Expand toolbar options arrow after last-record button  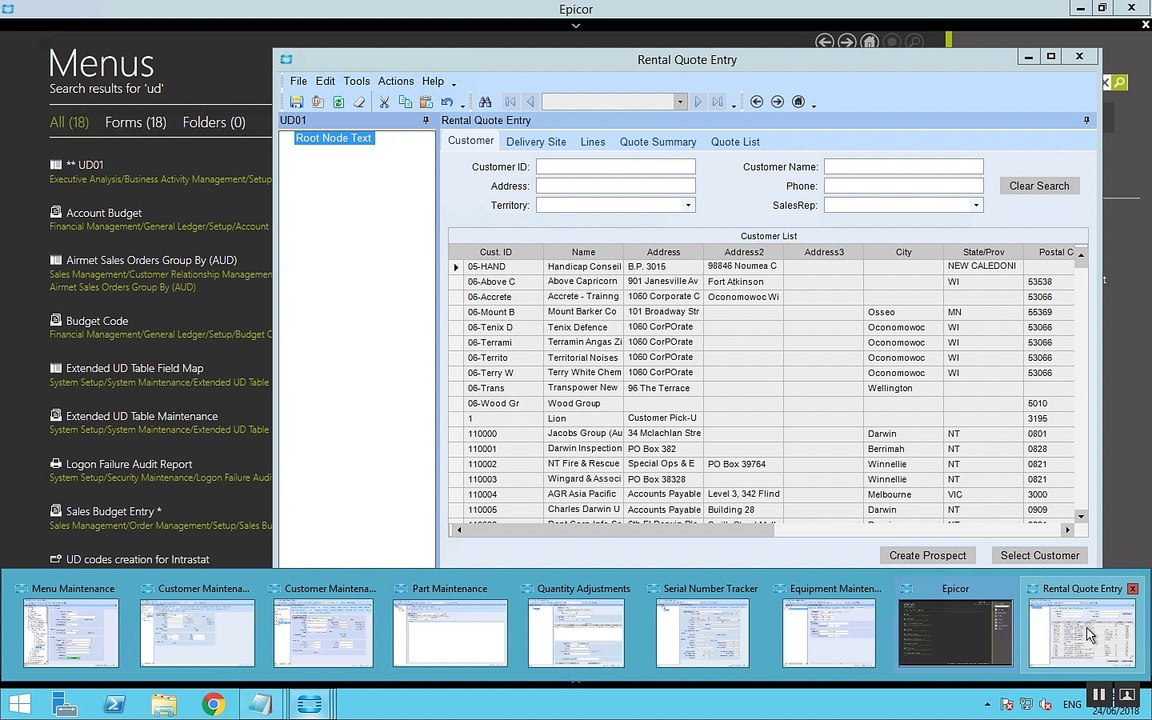click(734, 105)
